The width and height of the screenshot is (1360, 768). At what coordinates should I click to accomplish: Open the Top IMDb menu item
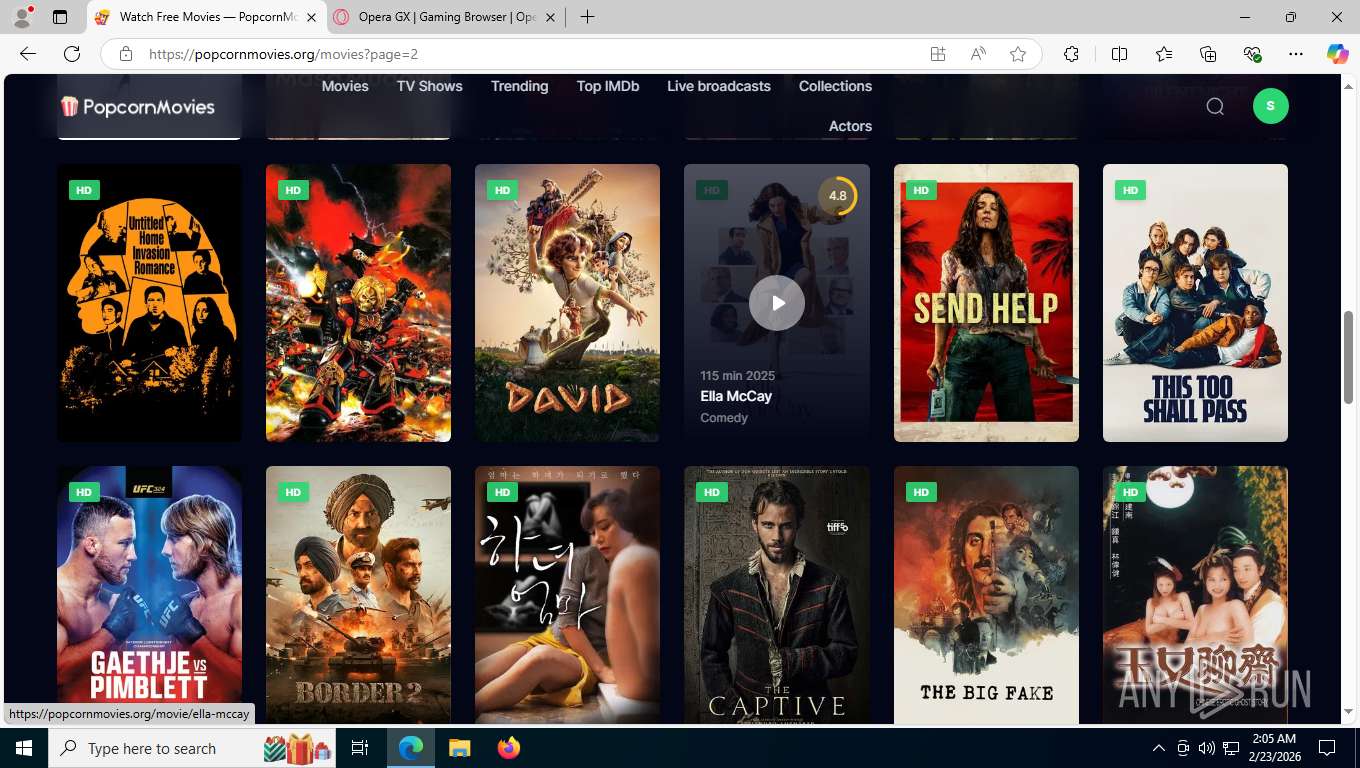[608, 86]
